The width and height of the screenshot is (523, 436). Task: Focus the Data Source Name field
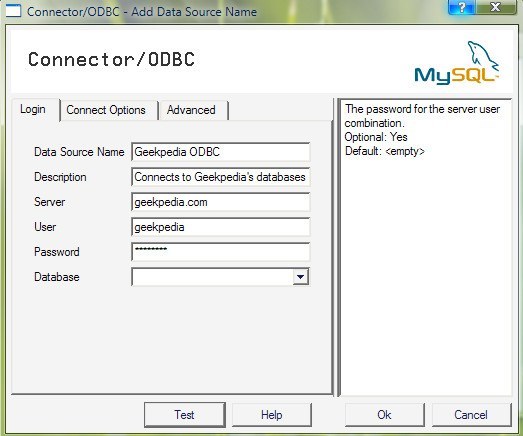point(220,152)
